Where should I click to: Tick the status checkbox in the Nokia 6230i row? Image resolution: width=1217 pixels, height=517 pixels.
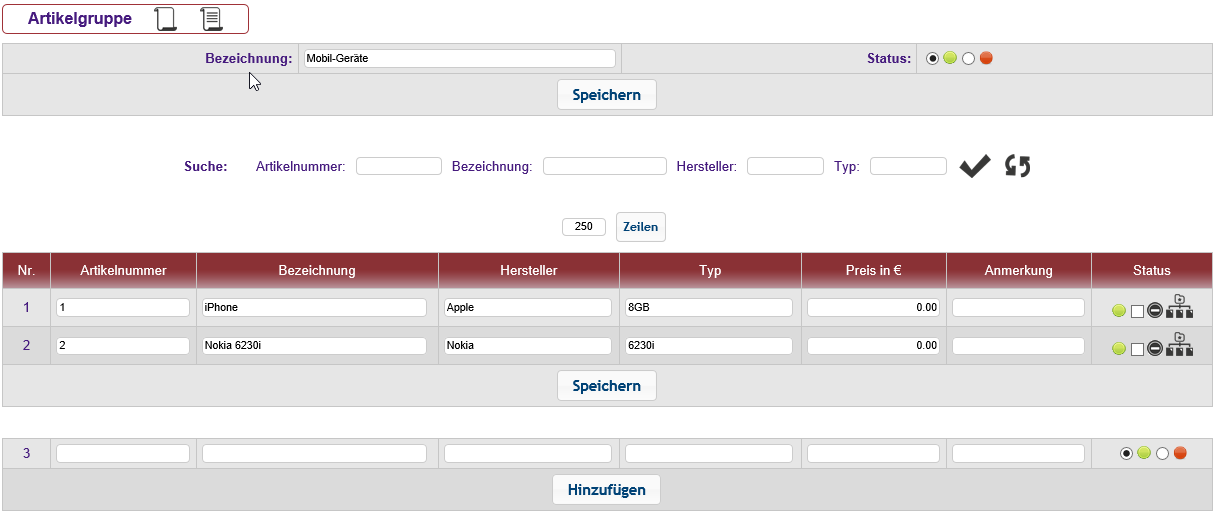coord(1137,349)
